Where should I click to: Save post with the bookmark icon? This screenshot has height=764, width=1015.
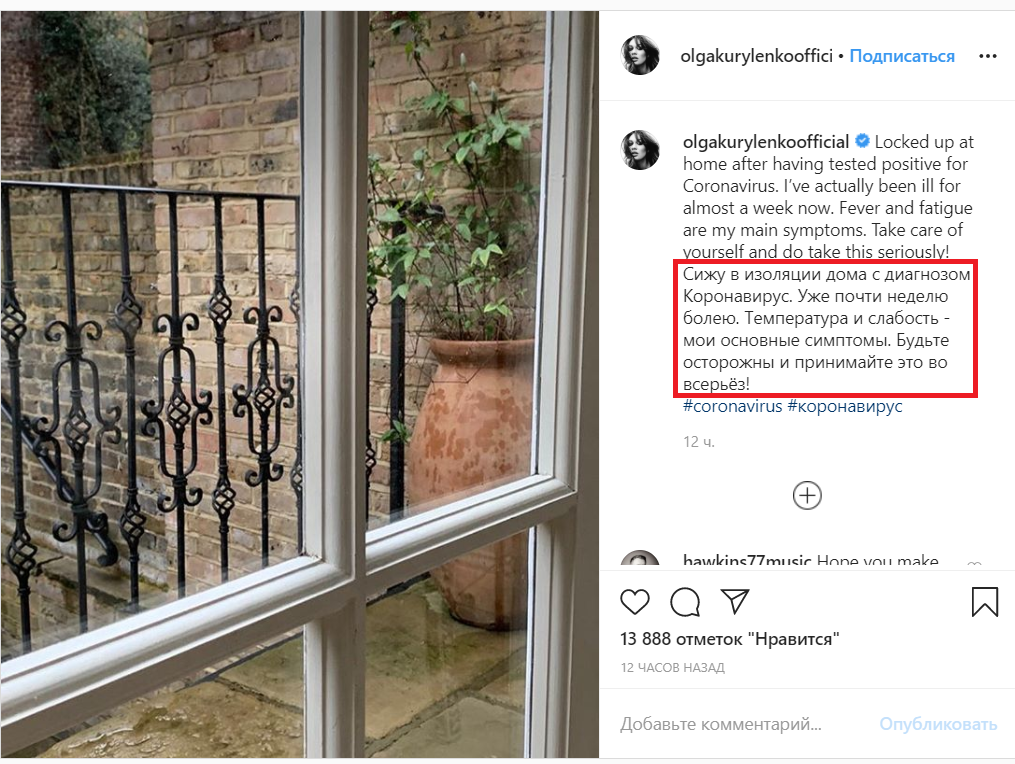click(x=985, y=601)
